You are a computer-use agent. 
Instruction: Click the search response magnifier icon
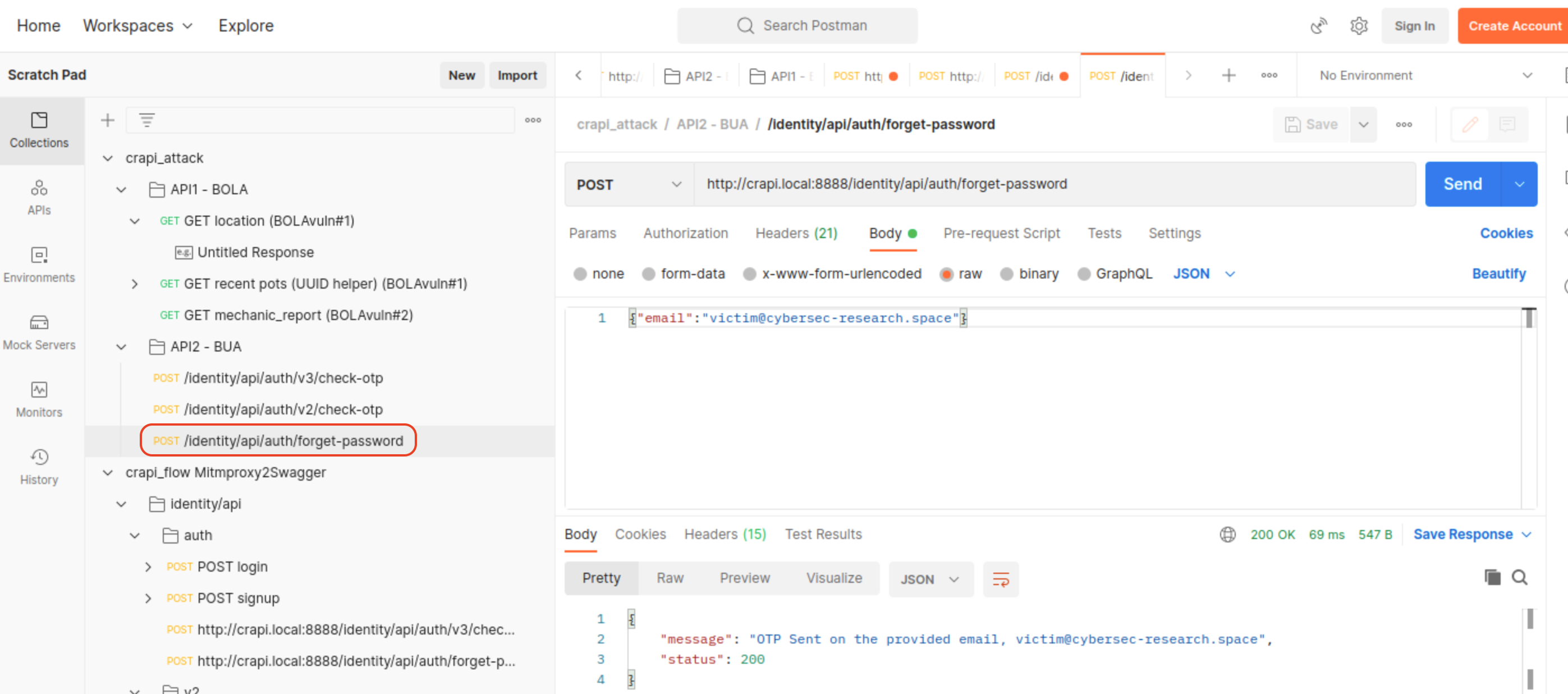[1519, 577]
